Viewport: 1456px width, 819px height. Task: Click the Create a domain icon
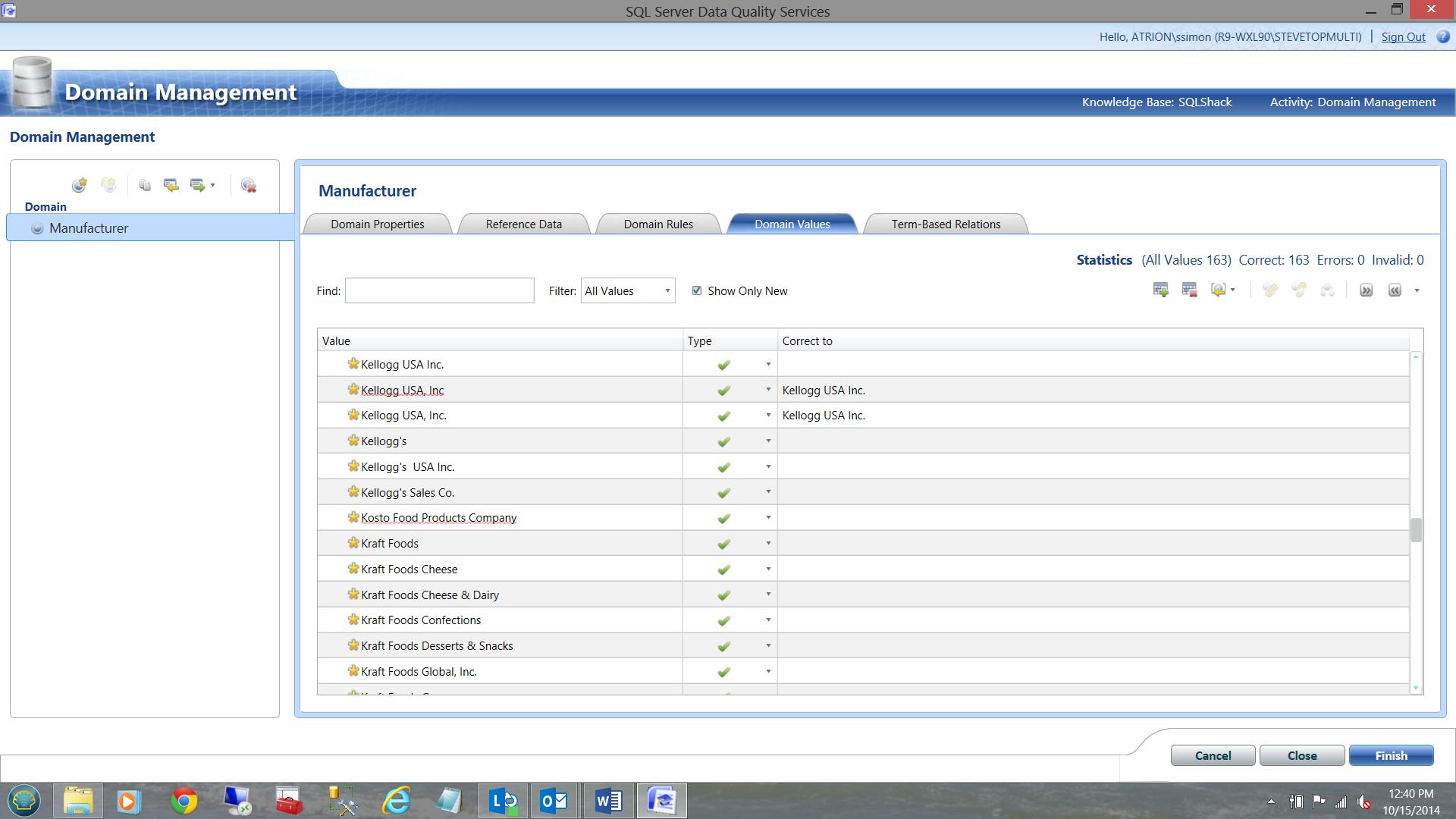pyautogui.click(x=79, y=185)
